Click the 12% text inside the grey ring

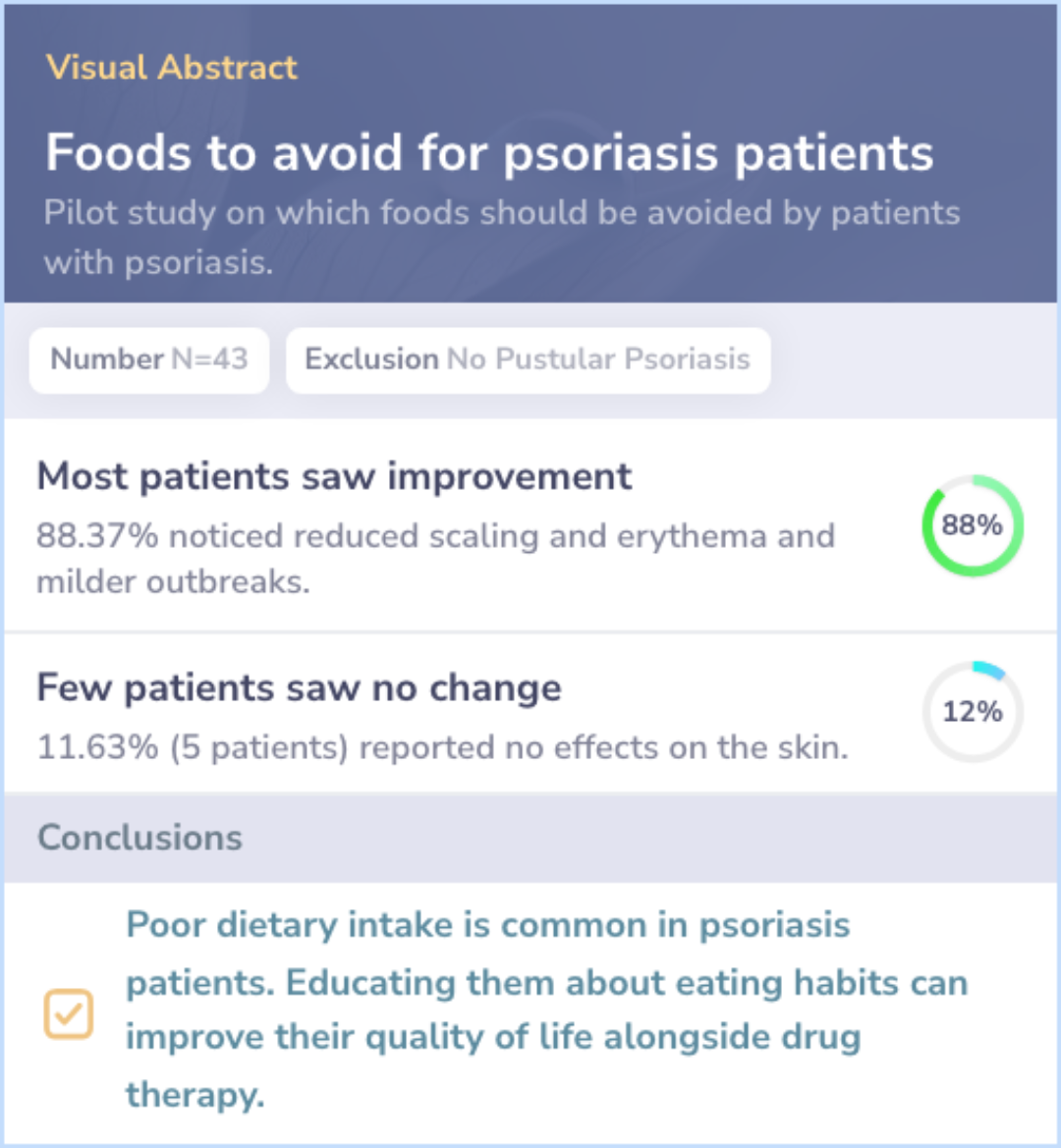point(973,711)
